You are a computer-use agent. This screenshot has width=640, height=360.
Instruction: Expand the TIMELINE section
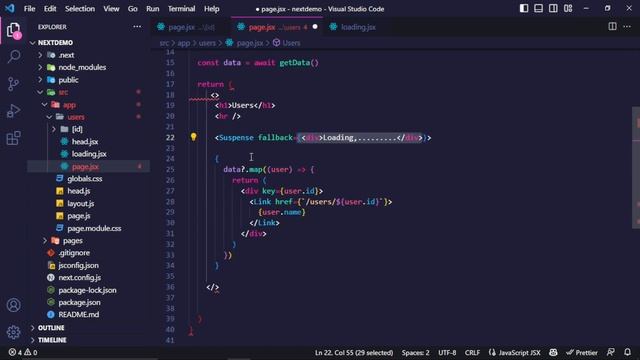(x=33, y=340)
